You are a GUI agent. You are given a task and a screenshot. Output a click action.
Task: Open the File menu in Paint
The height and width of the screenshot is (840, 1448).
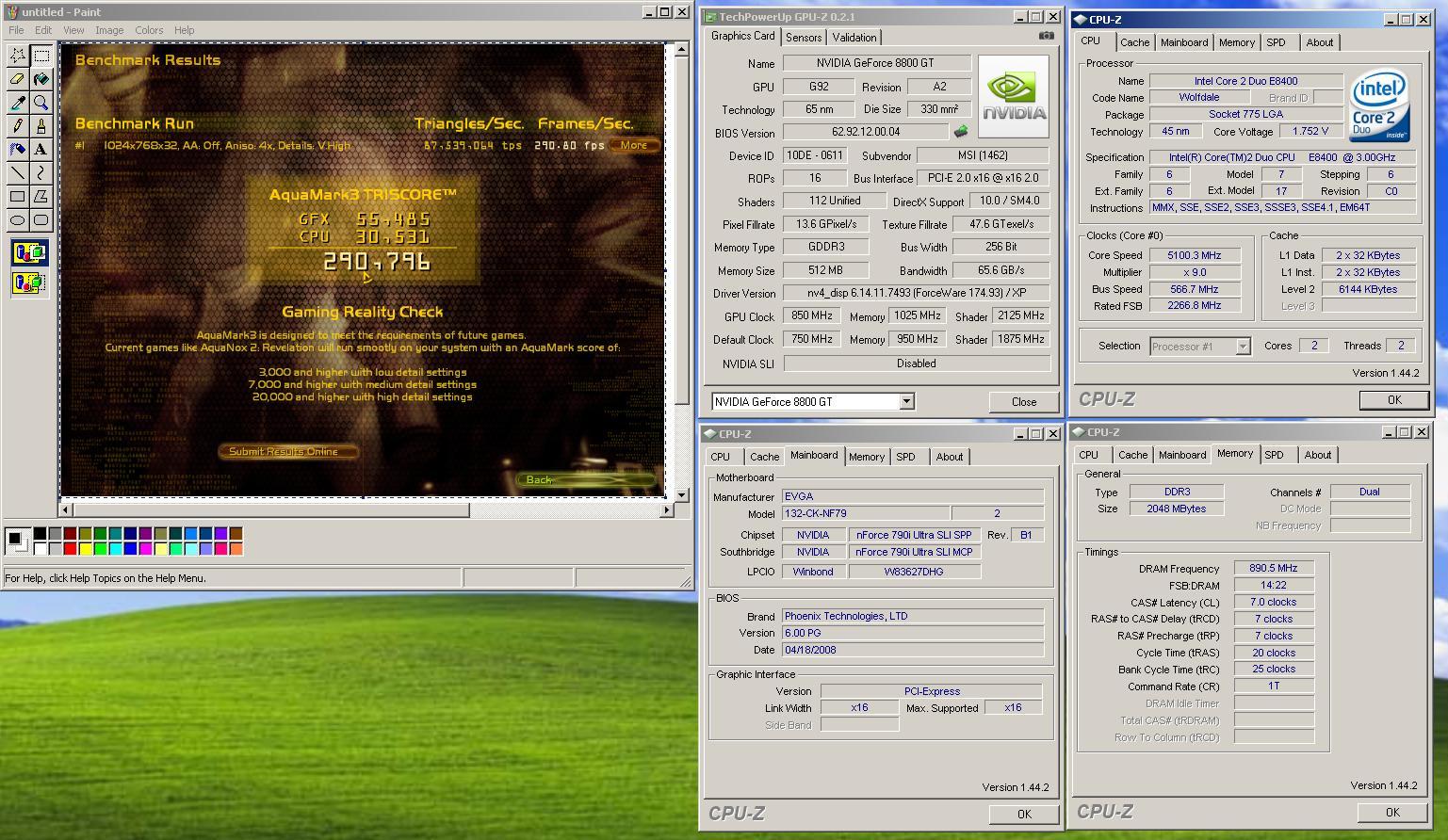[x=16, y=30]
